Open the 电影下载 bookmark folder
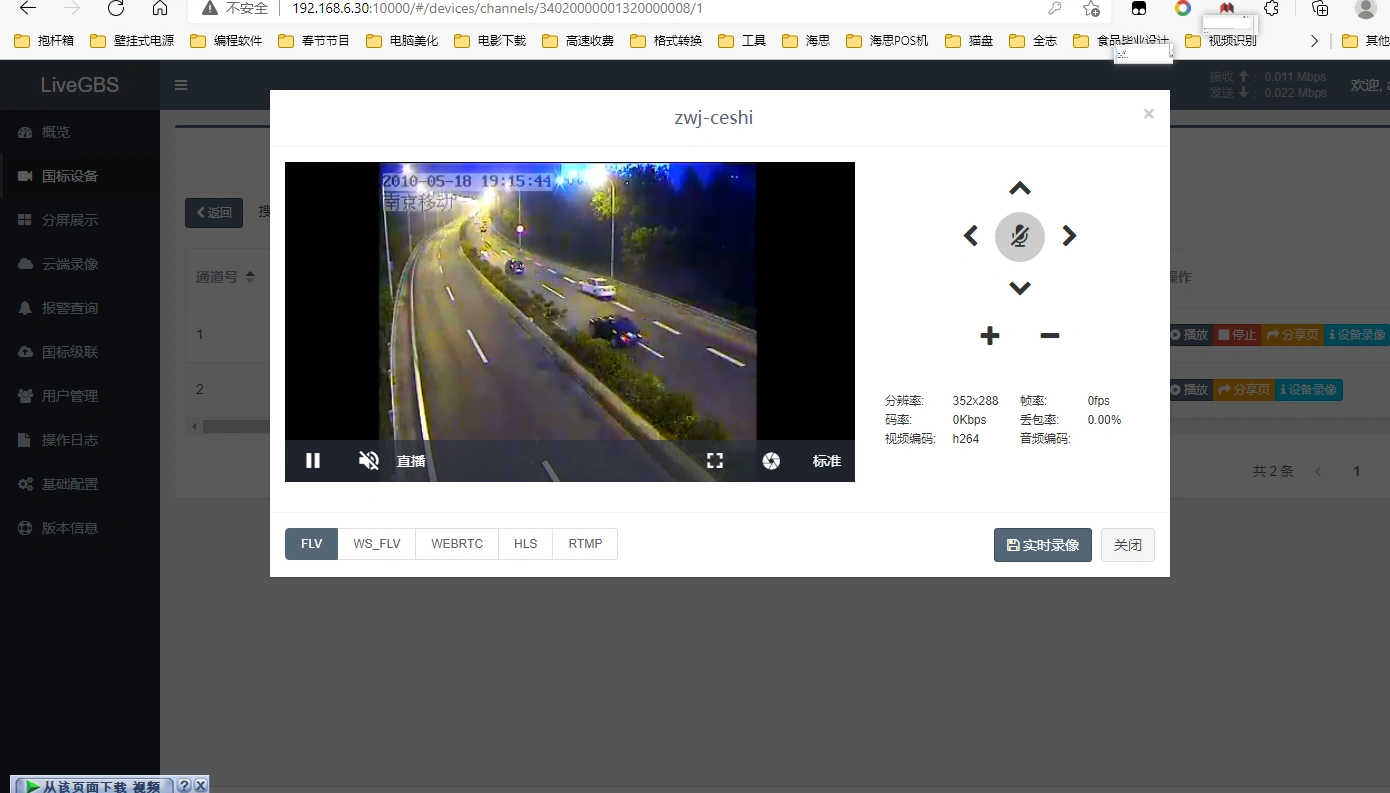The width and height of the screenshot is (1390, 793). click(x=490, y=41)
